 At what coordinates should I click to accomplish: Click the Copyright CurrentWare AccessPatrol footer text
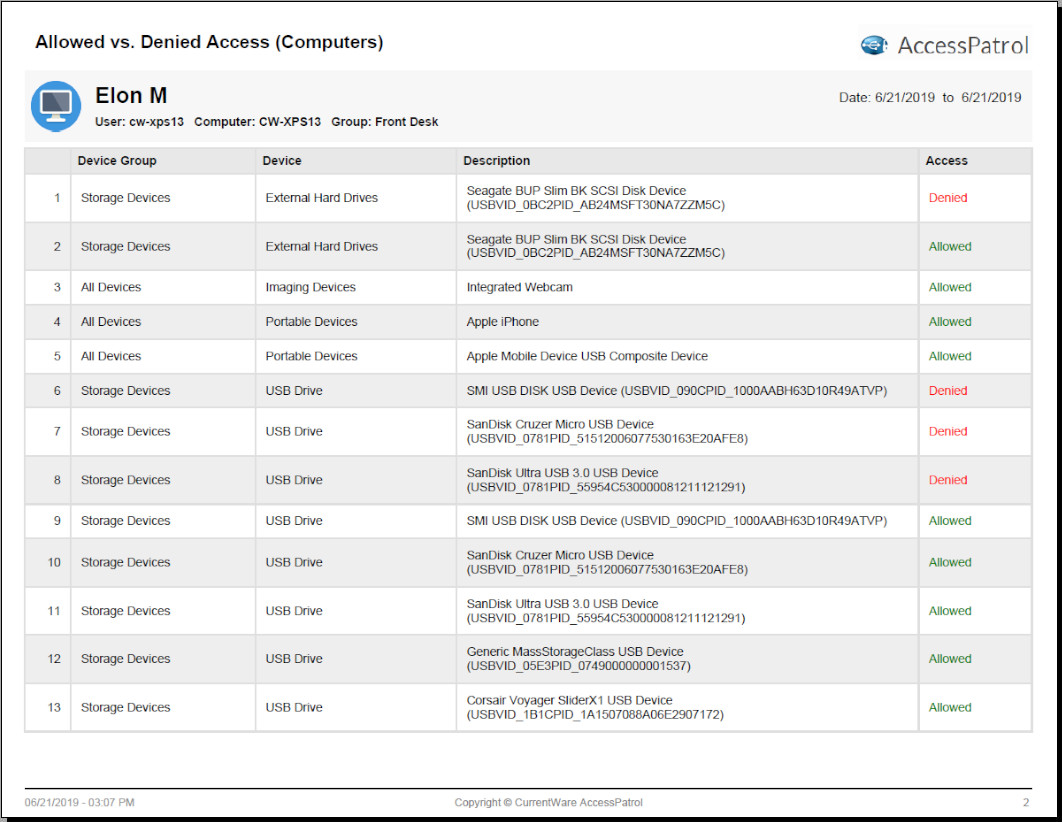point(548,802)
